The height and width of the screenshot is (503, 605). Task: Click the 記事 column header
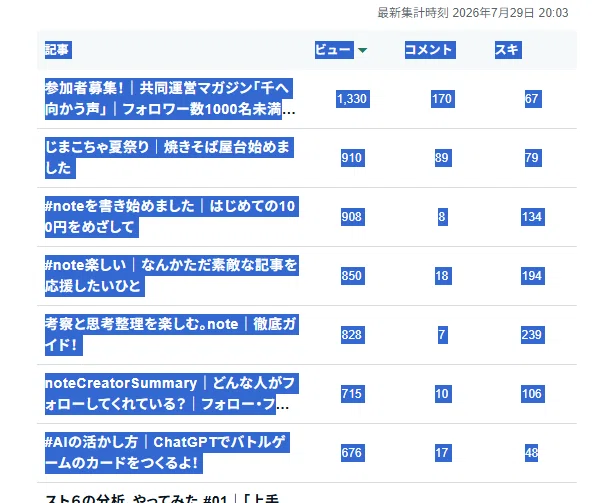(x=58, y=50)
